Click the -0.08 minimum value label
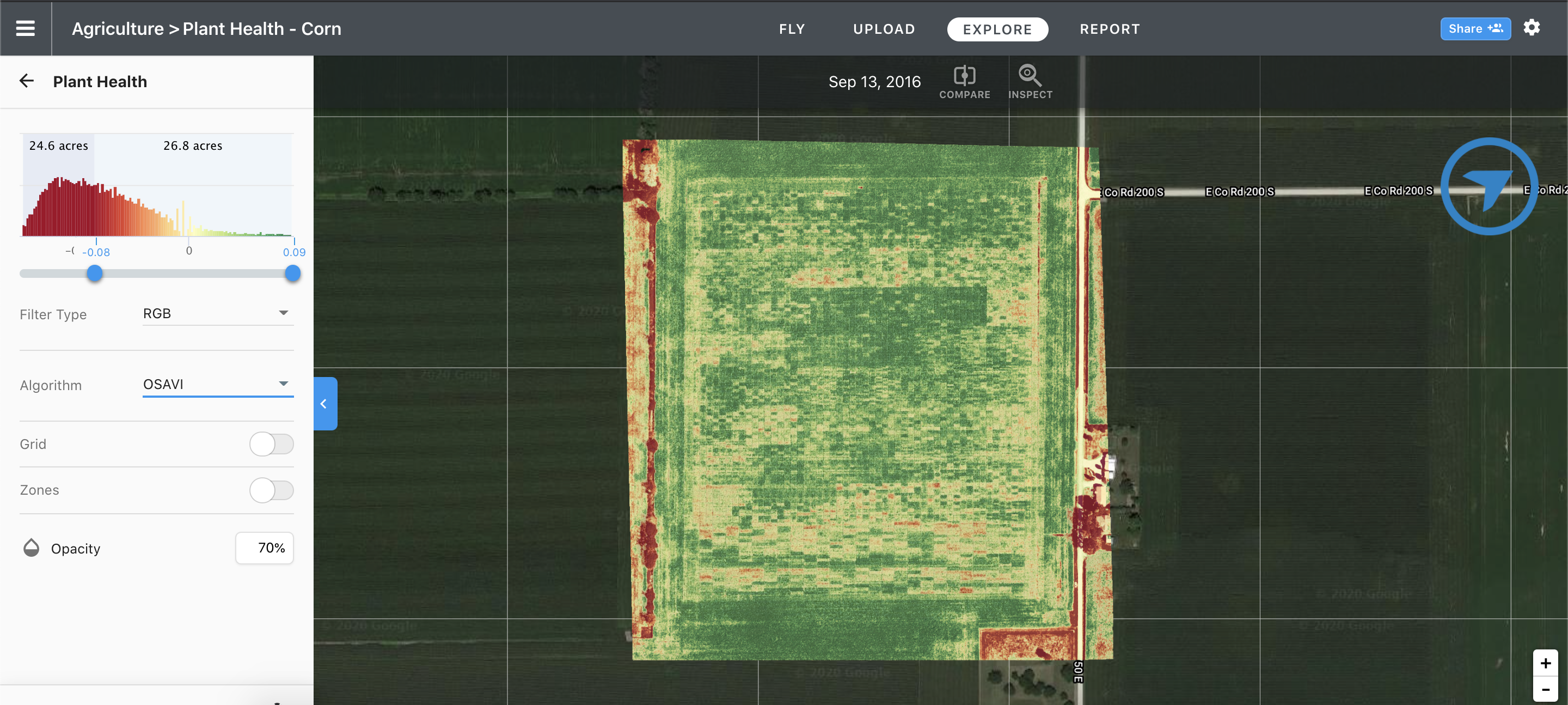This screenshot has height=705, width=1568. (x=96, y=252)
